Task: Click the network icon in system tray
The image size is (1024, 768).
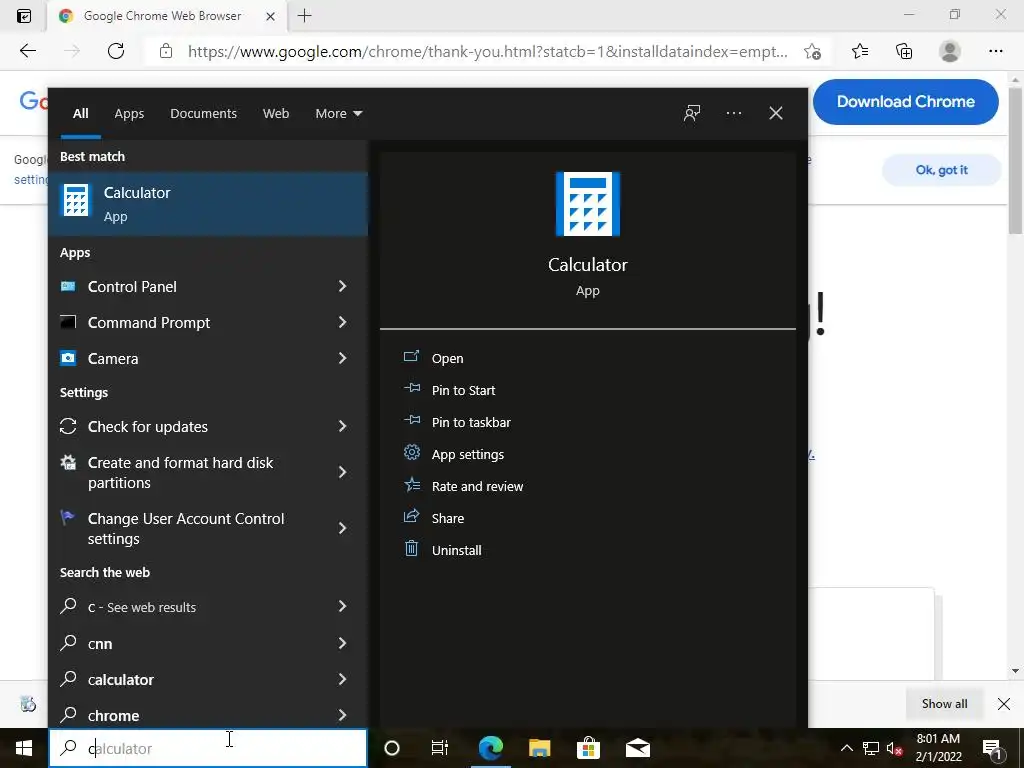Action: 871,748
